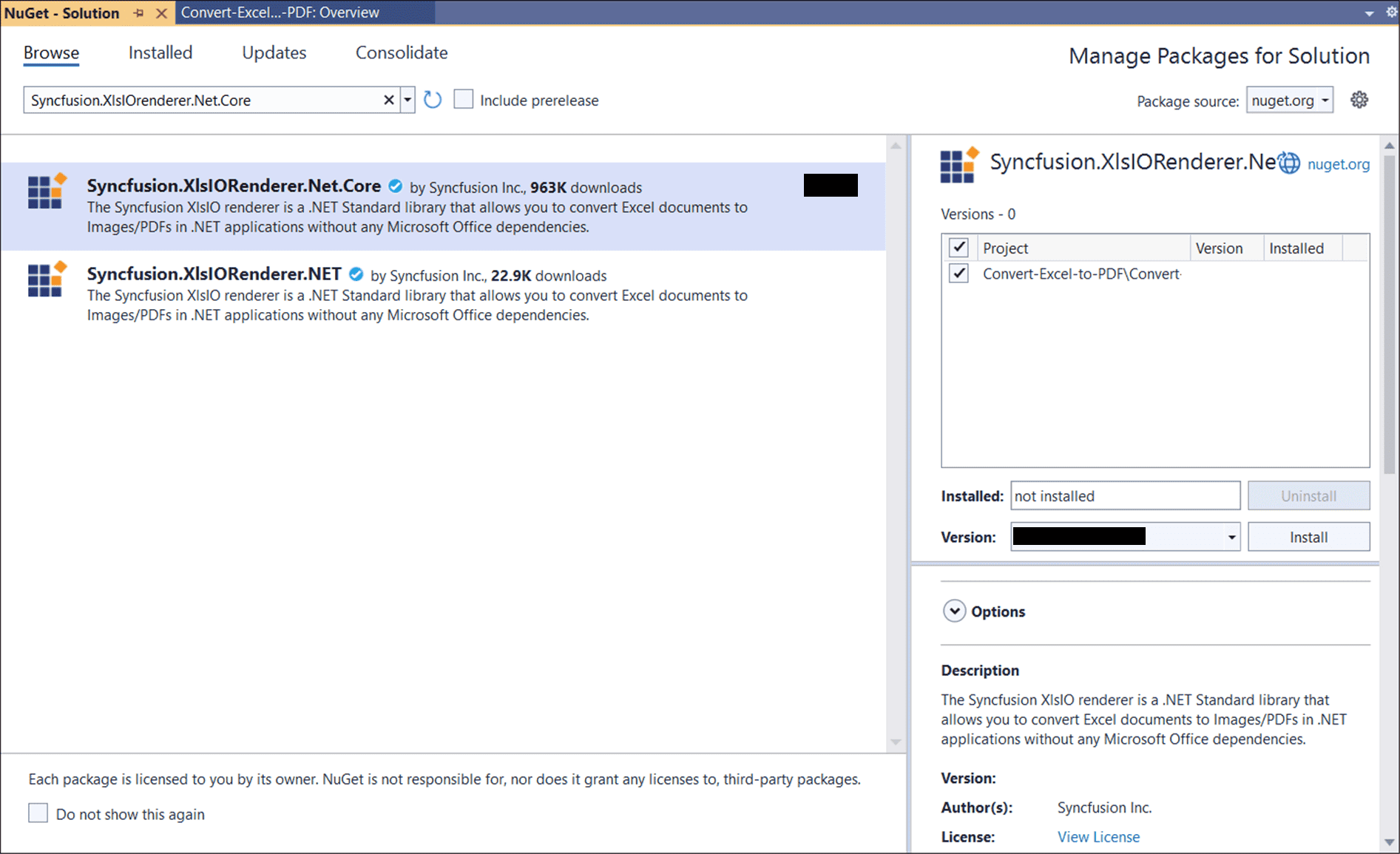Enable Include prerelease checkbox
This screenshot has width=1400, height=854.
(464, 100)
